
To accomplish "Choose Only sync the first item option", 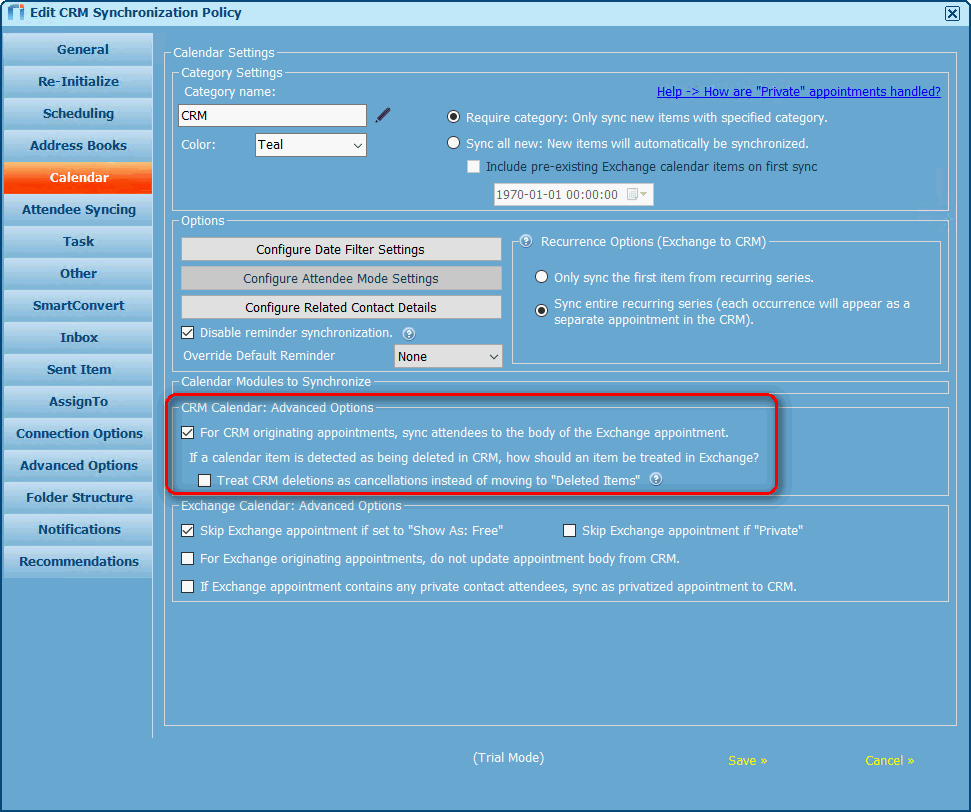I will [541, 277].
